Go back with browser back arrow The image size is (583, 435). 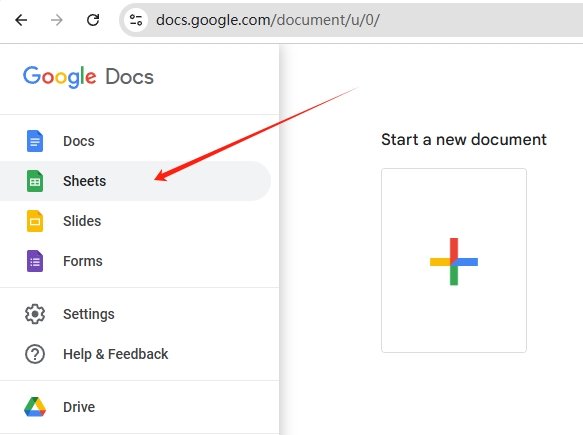(x=21, y=20)
